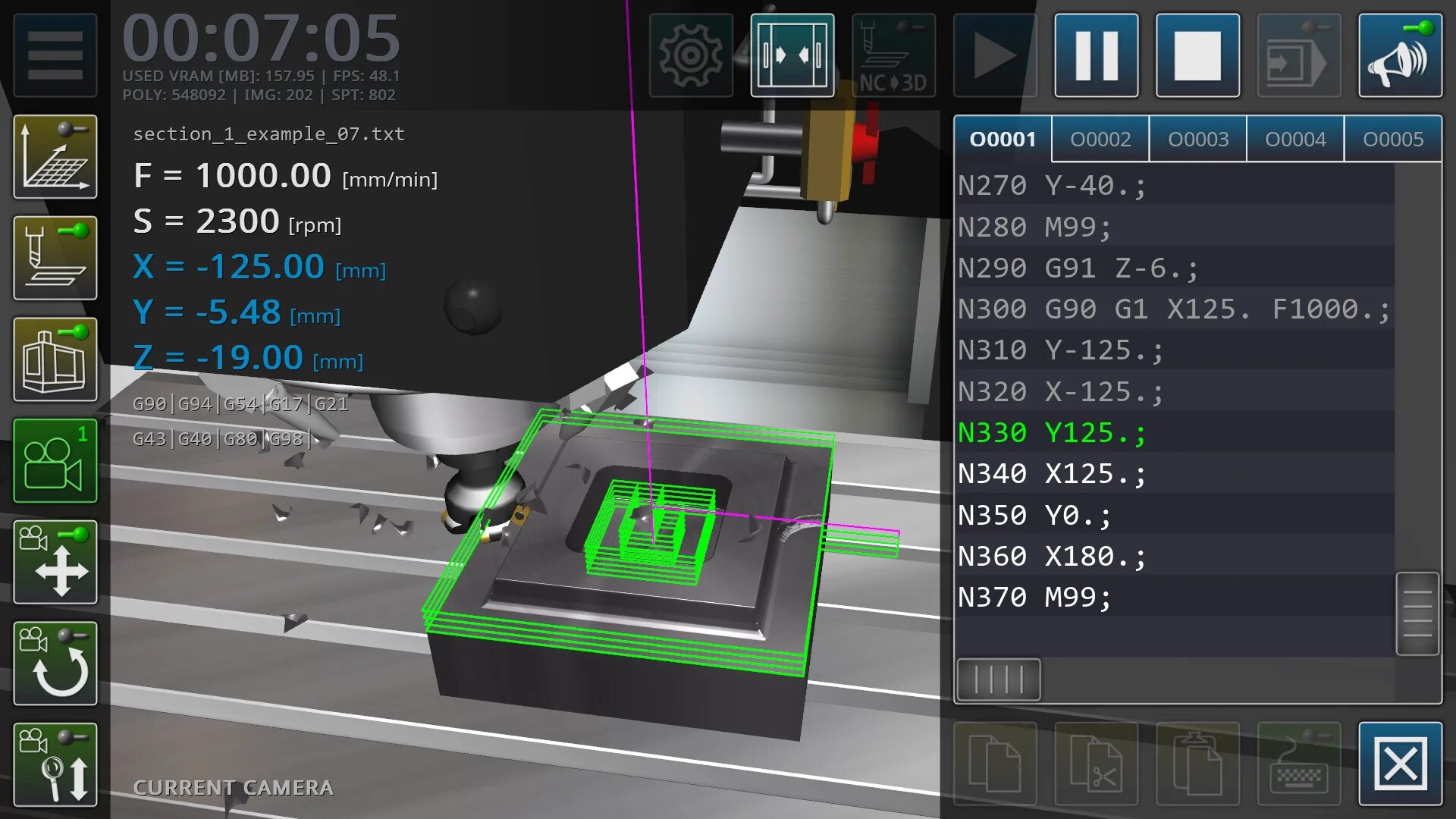Toggle the coordinate grid display
The width and height of the screenshot is (1456, 819).
coord(55,156)
